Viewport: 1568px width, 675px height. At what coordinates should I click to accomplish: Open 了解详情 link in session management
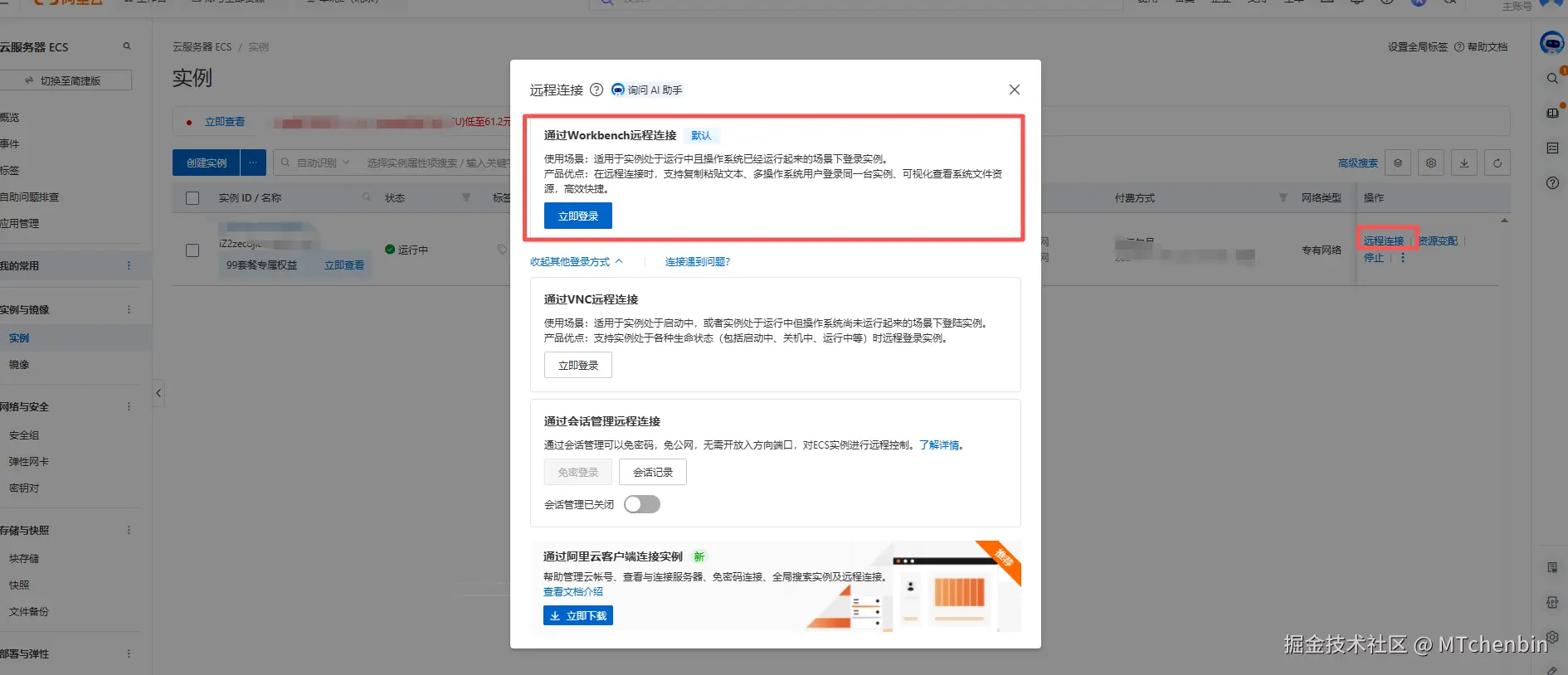click(x=939, y=444)
